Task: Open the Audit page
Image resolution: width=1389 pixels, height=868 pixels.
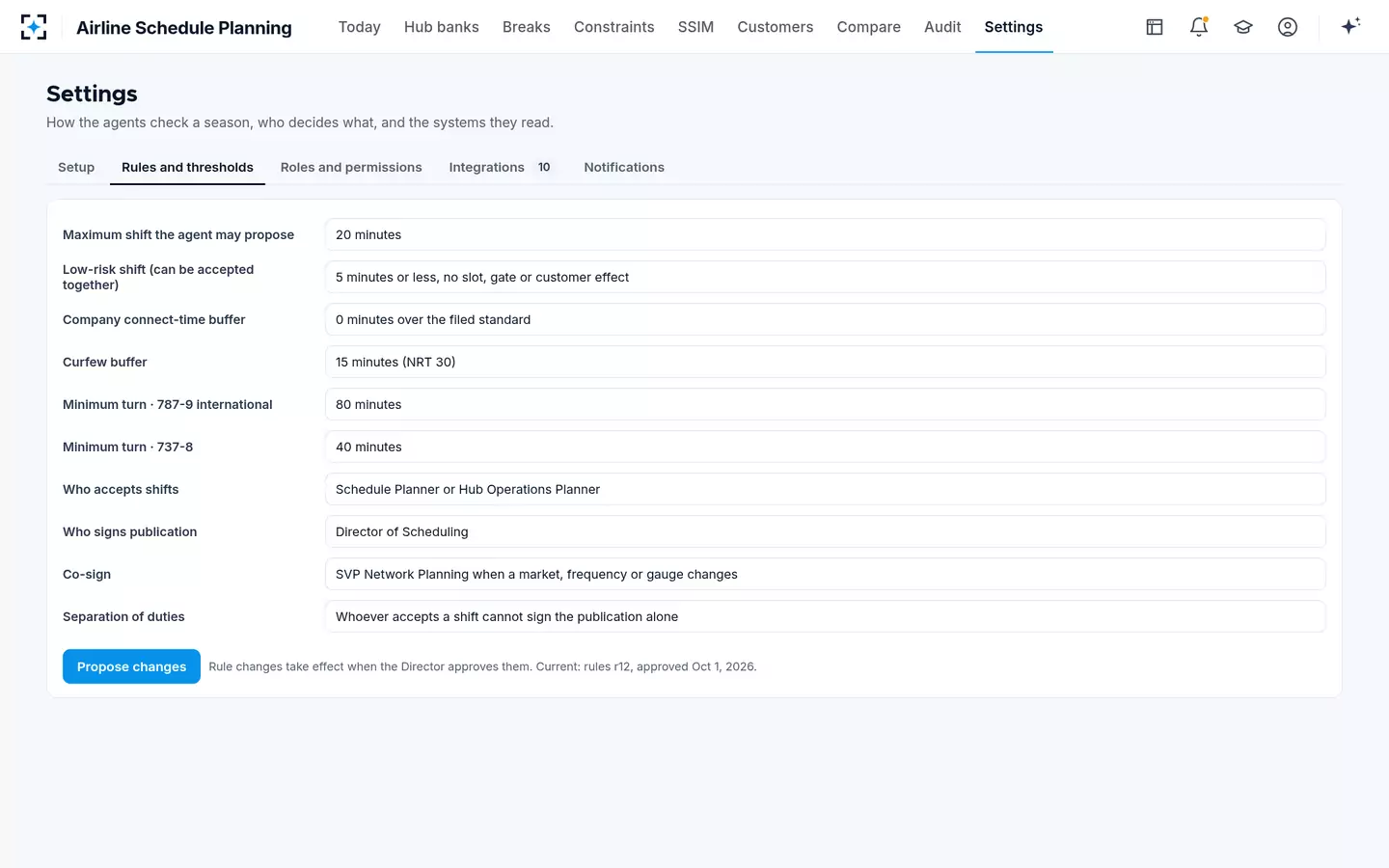Action: (942, 27)
